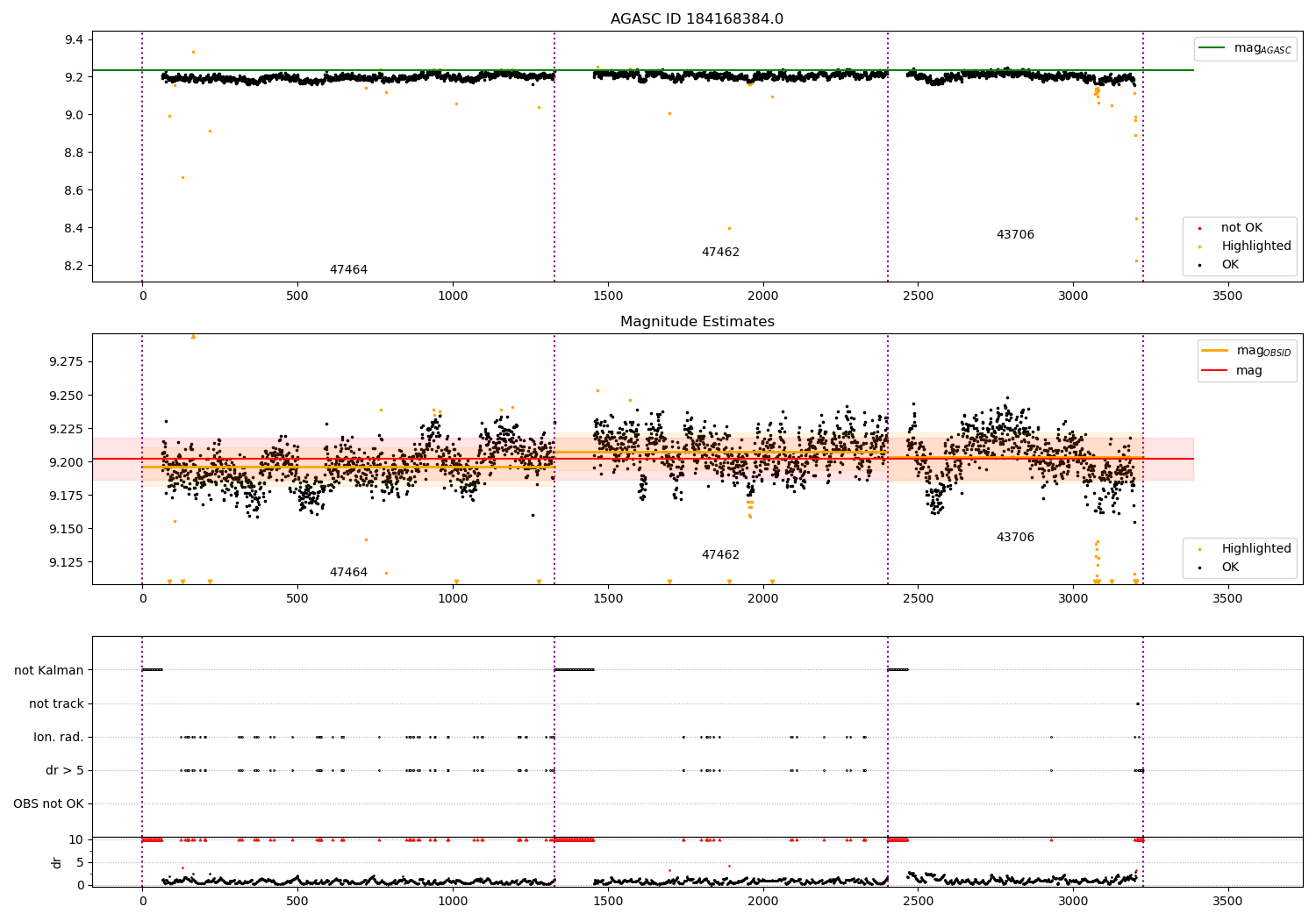Screen dimensions: 1316x921
Task: Click obsid label 47462 in Magnitude Estimates plot
Action: pos(720,555)
